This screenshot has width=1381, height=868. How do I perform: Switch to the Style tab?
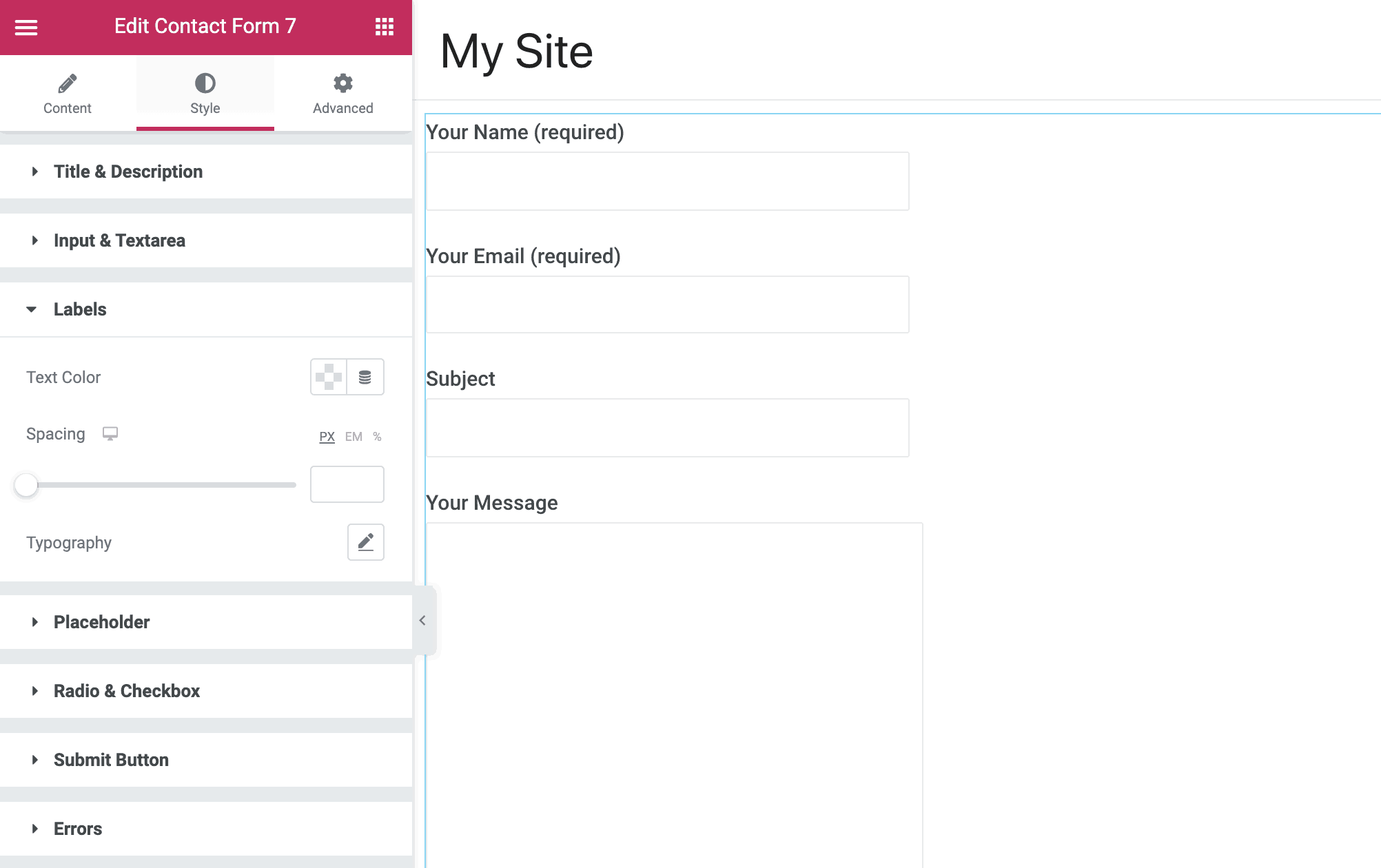click(x=205, y=94)
